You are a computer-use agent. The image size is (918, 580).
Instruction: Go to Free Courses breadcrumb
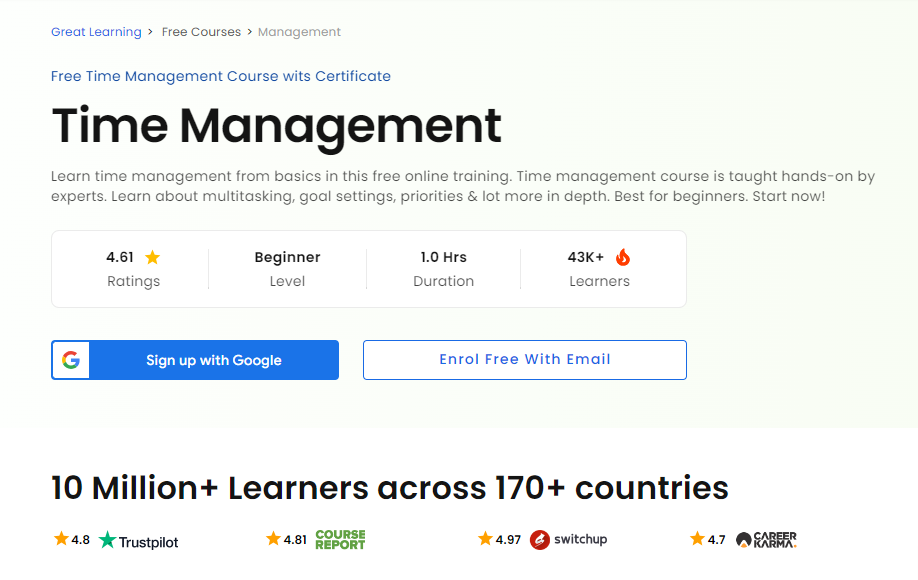201,32
